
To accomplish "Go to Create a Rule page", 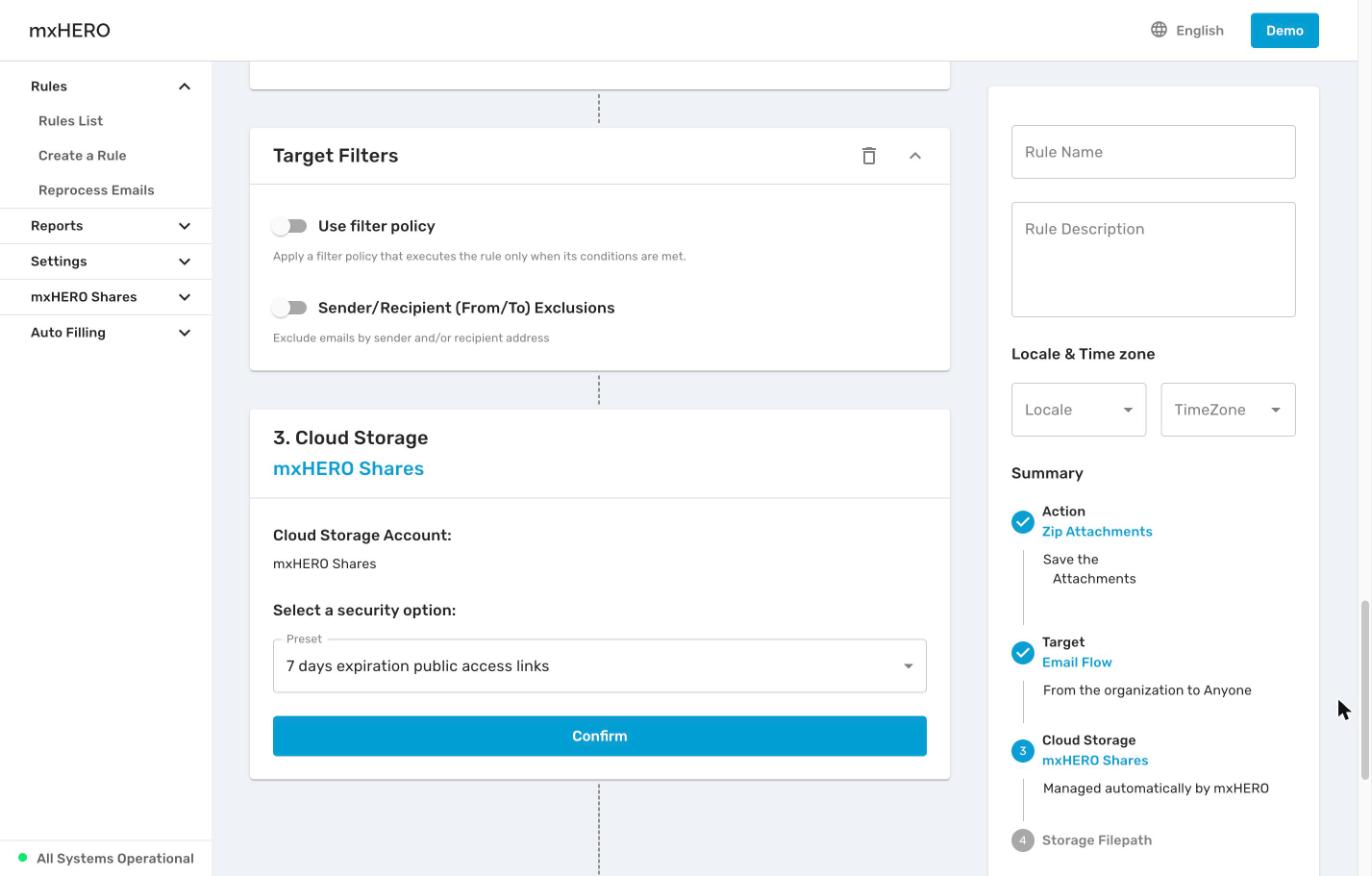I will pyautogui.click(x=82, y=156).
